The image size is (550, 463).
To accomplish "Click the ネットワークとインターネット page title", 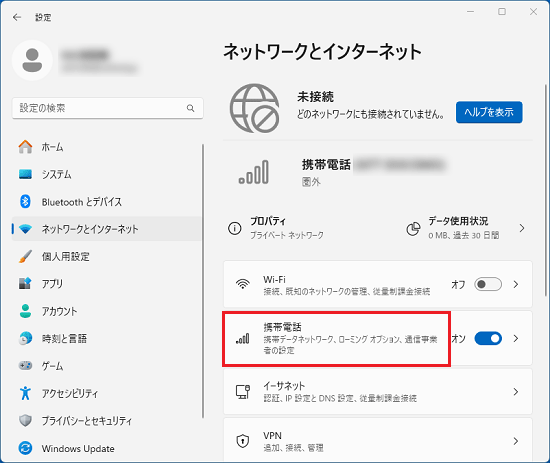I will tap(322, 52).
